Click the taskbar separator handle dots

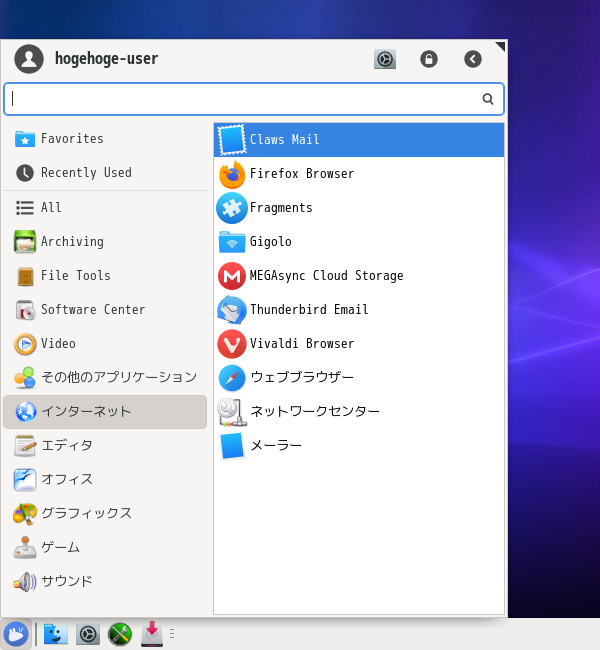pyautogui.click(x=172, y=634)
